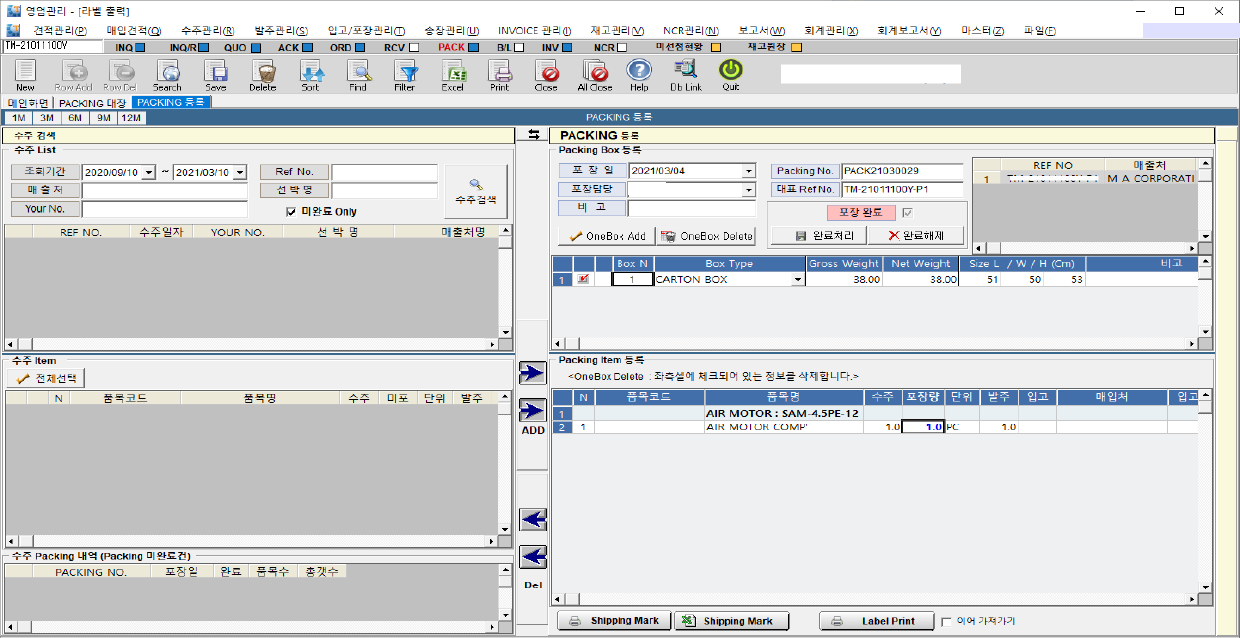This screenshot has width=1240, height=638.
Task: Click the Excel export icon
Action: 453,73
